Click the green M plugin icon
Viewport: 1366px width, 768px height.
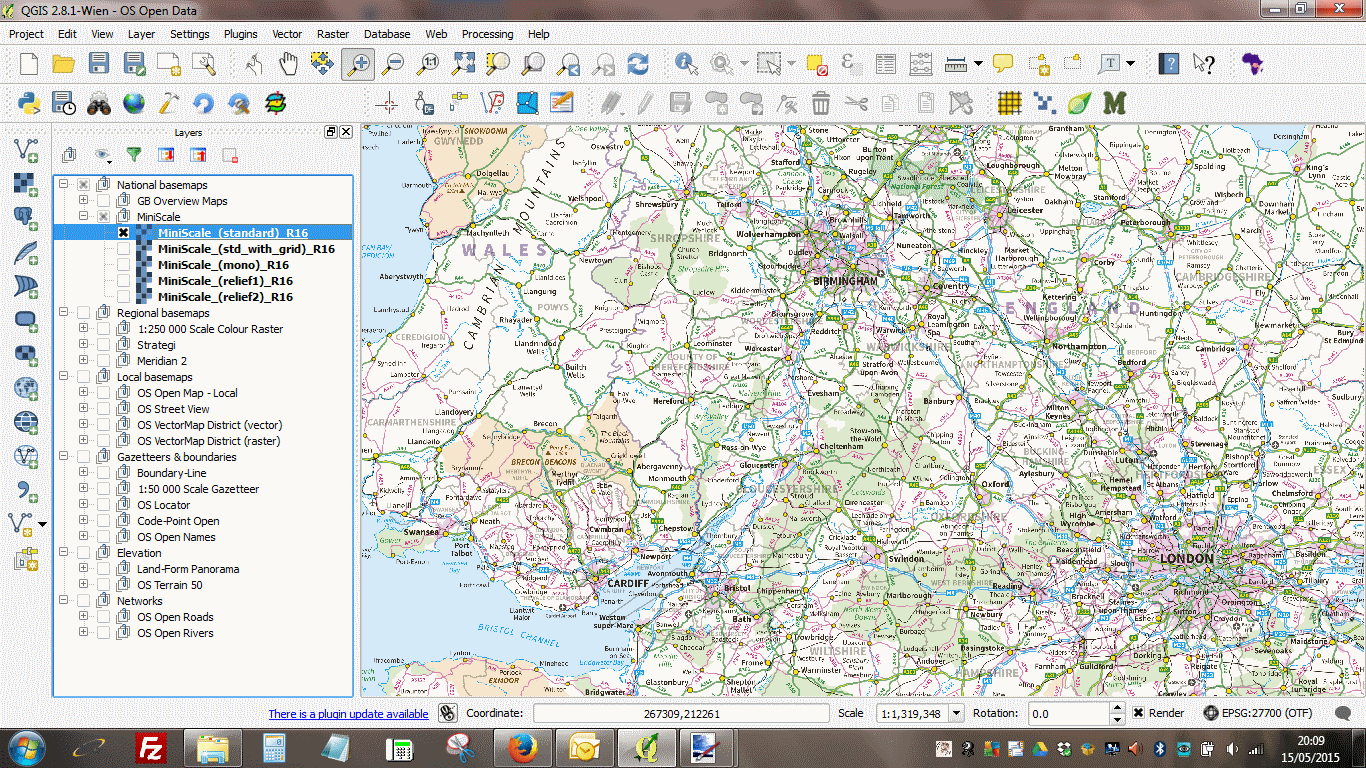click(x=1114, y=102)
